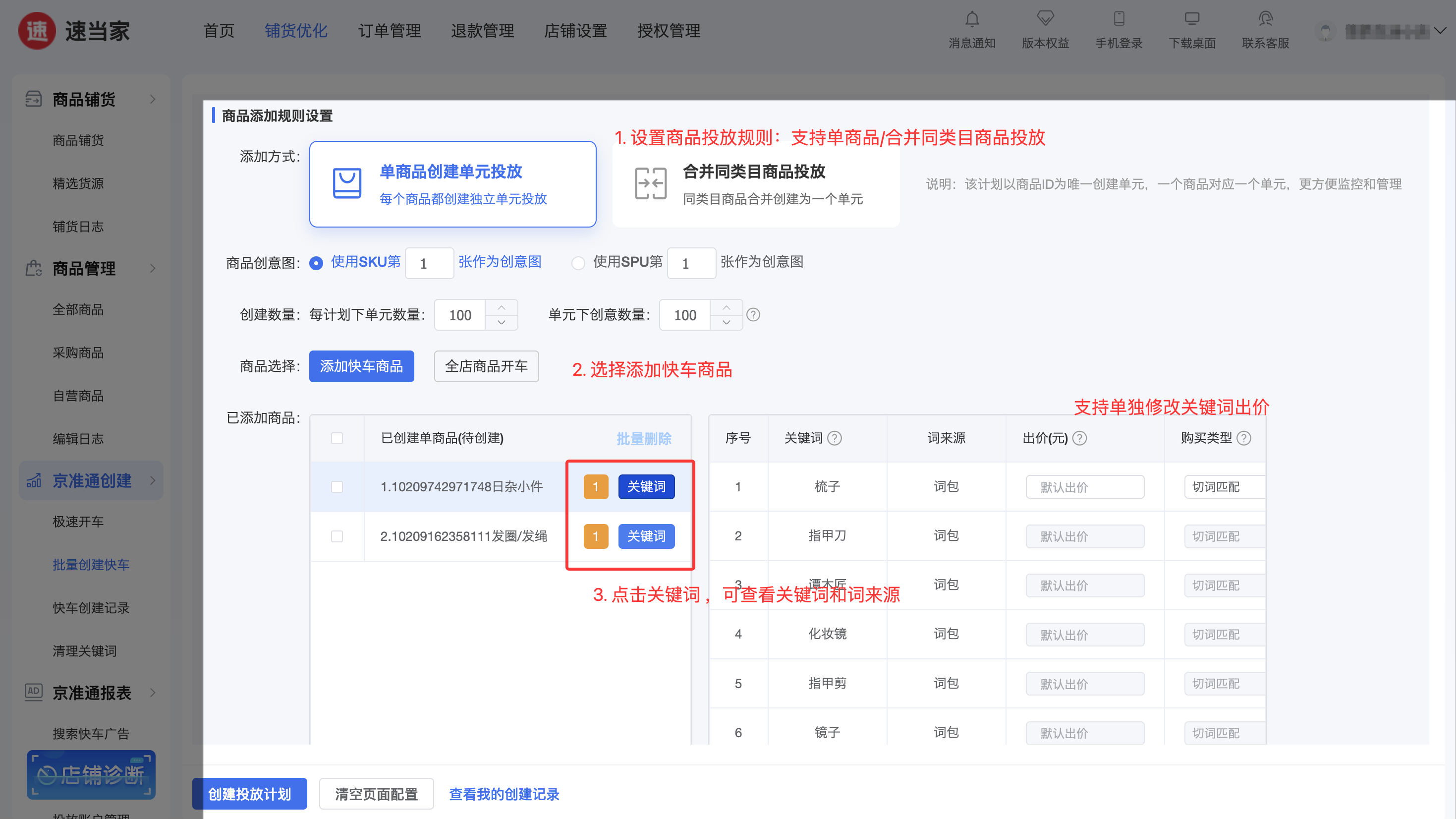Screen dimensions: 1456x819
Task: Open 查看我的创建记录 link
Action: pyautogui.click(x=504, y=794)
